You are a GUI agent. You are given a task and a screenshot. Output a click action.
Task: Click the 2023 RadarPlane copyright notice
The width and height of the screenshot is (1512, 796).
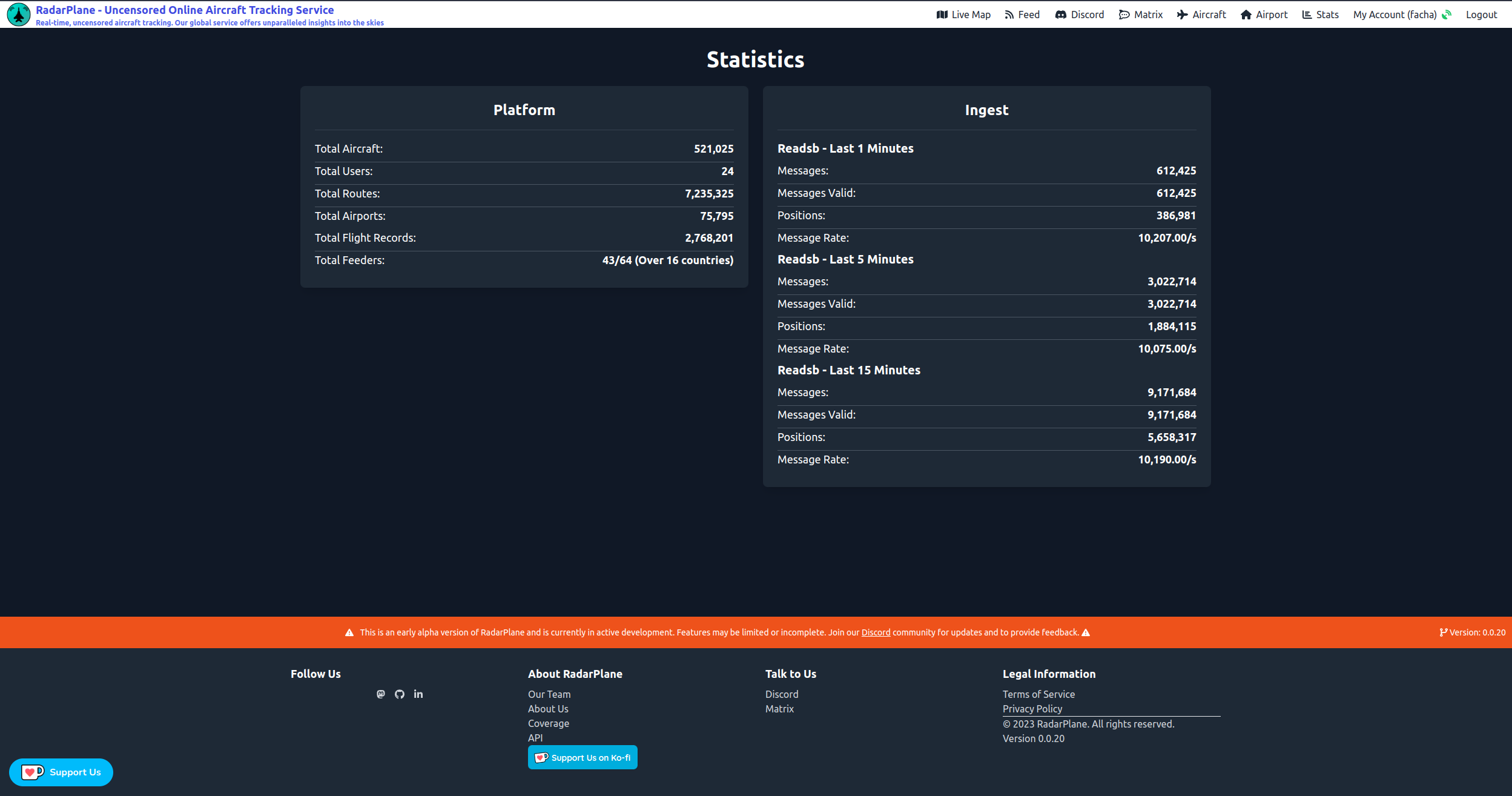1088,724
